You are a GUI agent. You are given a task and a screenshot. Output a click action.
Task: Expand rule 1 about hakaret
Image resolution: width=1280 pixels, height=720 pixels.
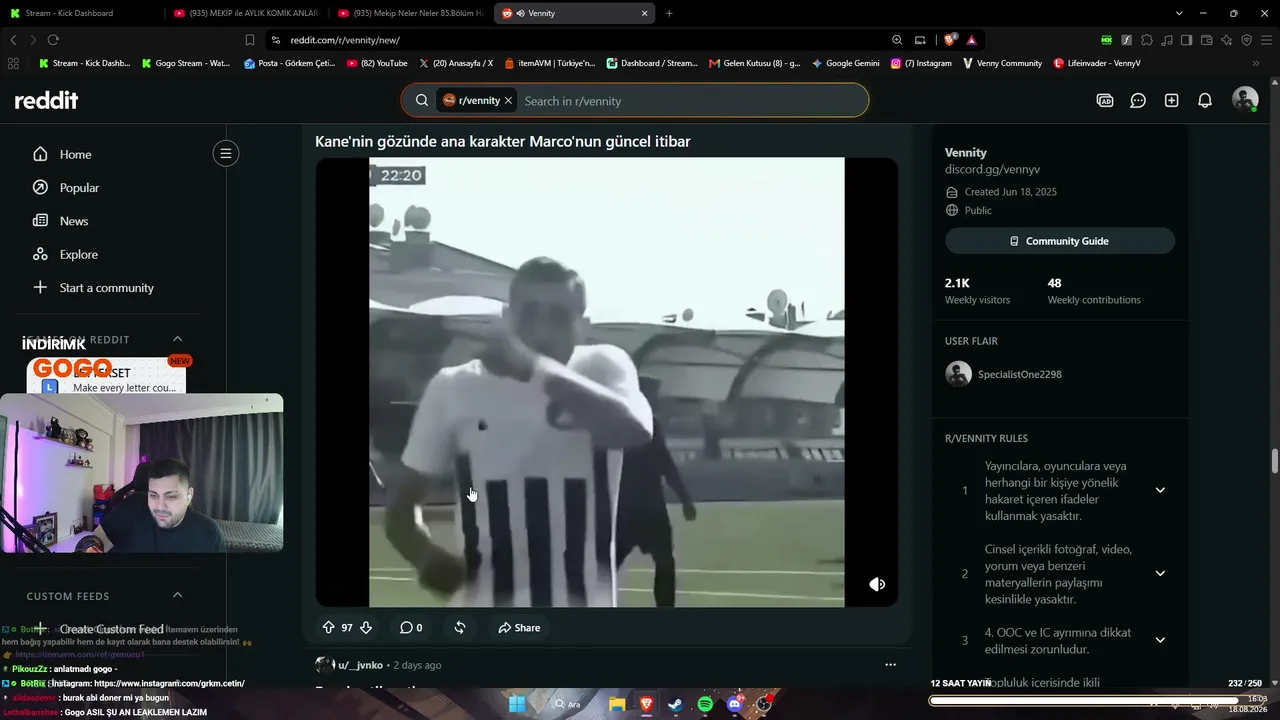pyautogui.click(x=1160, y=490)
